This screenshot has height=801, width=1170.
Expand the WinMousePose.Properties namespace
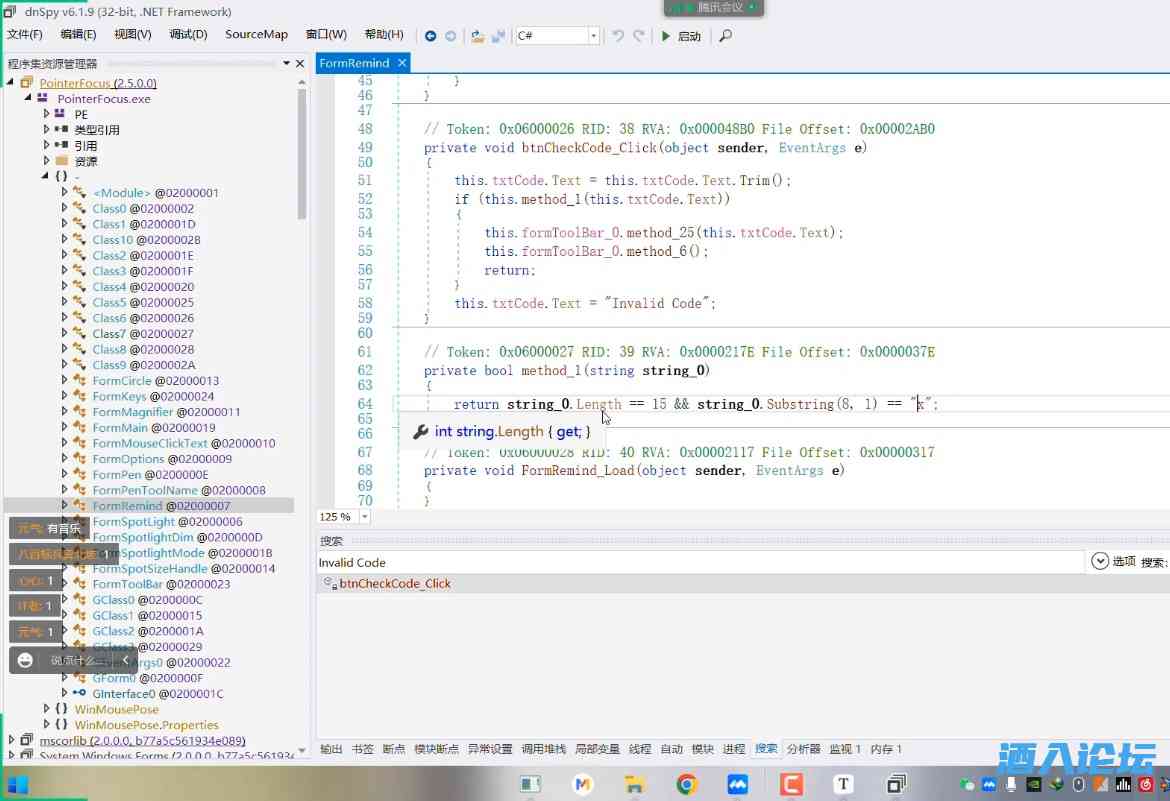(47, 724)
